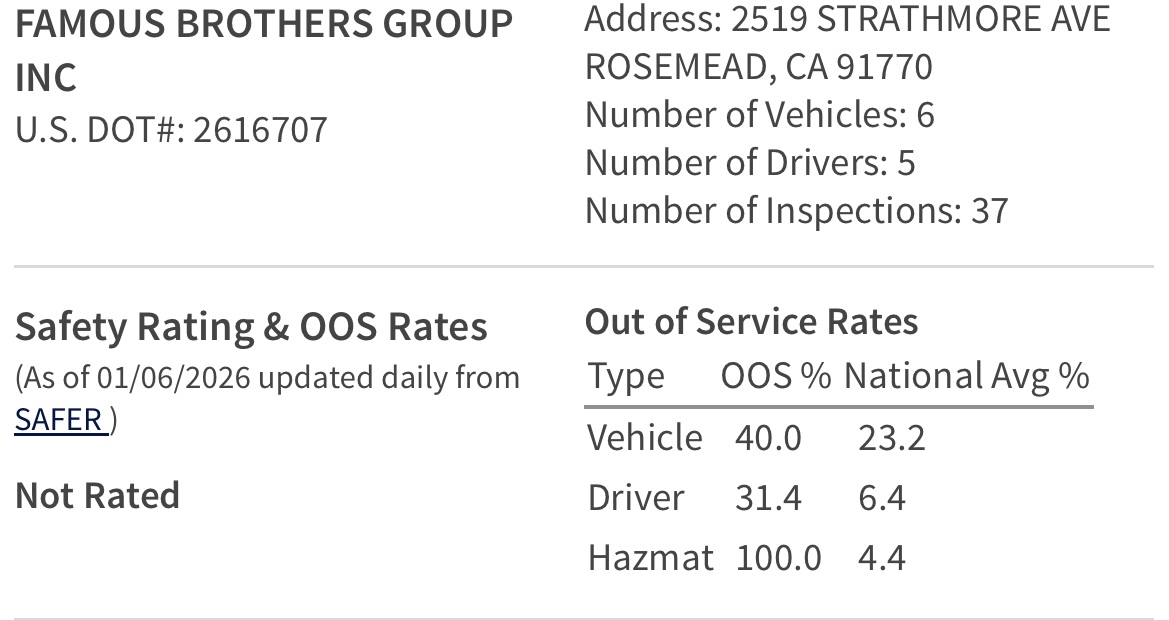Image resolution: width=1169 pixels, height=620 pixels.
Task: Click the Number of Inspections line
Action: [x=796, y=211]
